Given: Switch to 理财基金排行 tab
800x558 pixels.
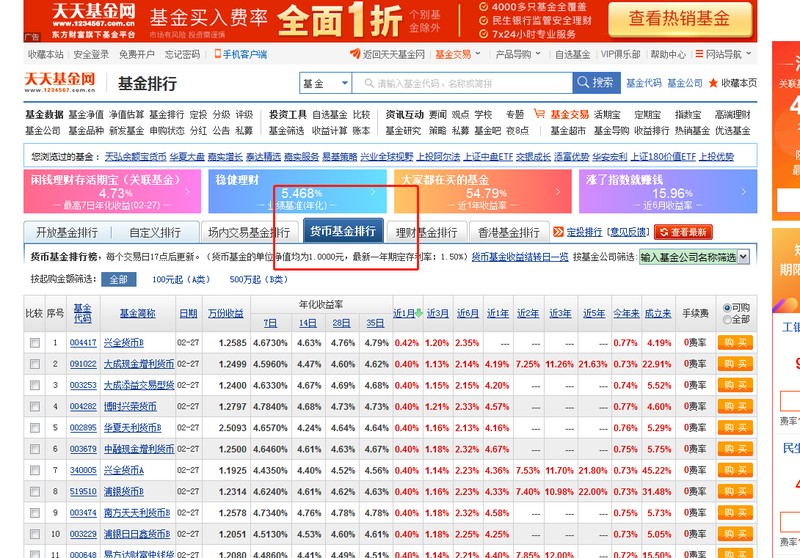Looking at the screenshot, I should tap(426, 233).
